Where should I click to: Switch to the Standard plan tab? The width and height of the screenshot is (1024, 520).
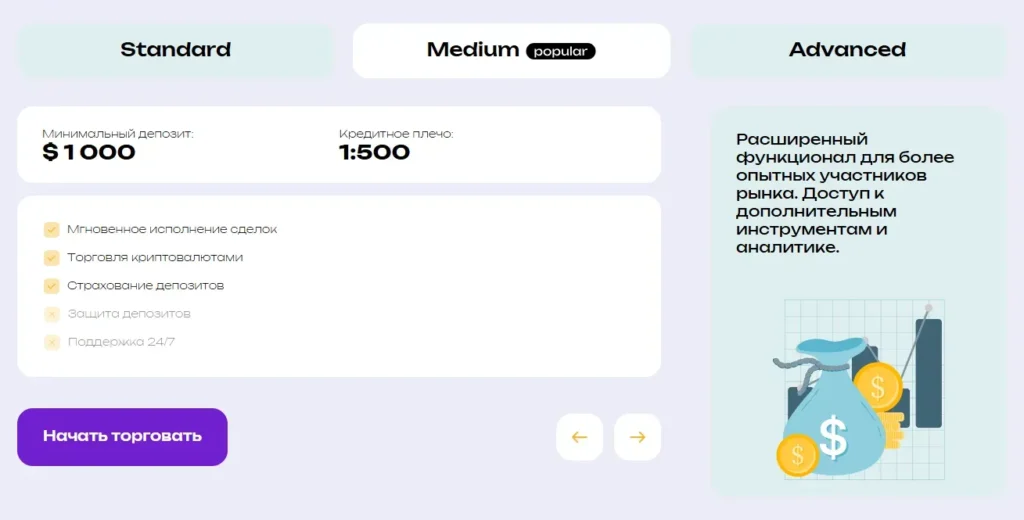pyautogui.click(x=175, y=50)
